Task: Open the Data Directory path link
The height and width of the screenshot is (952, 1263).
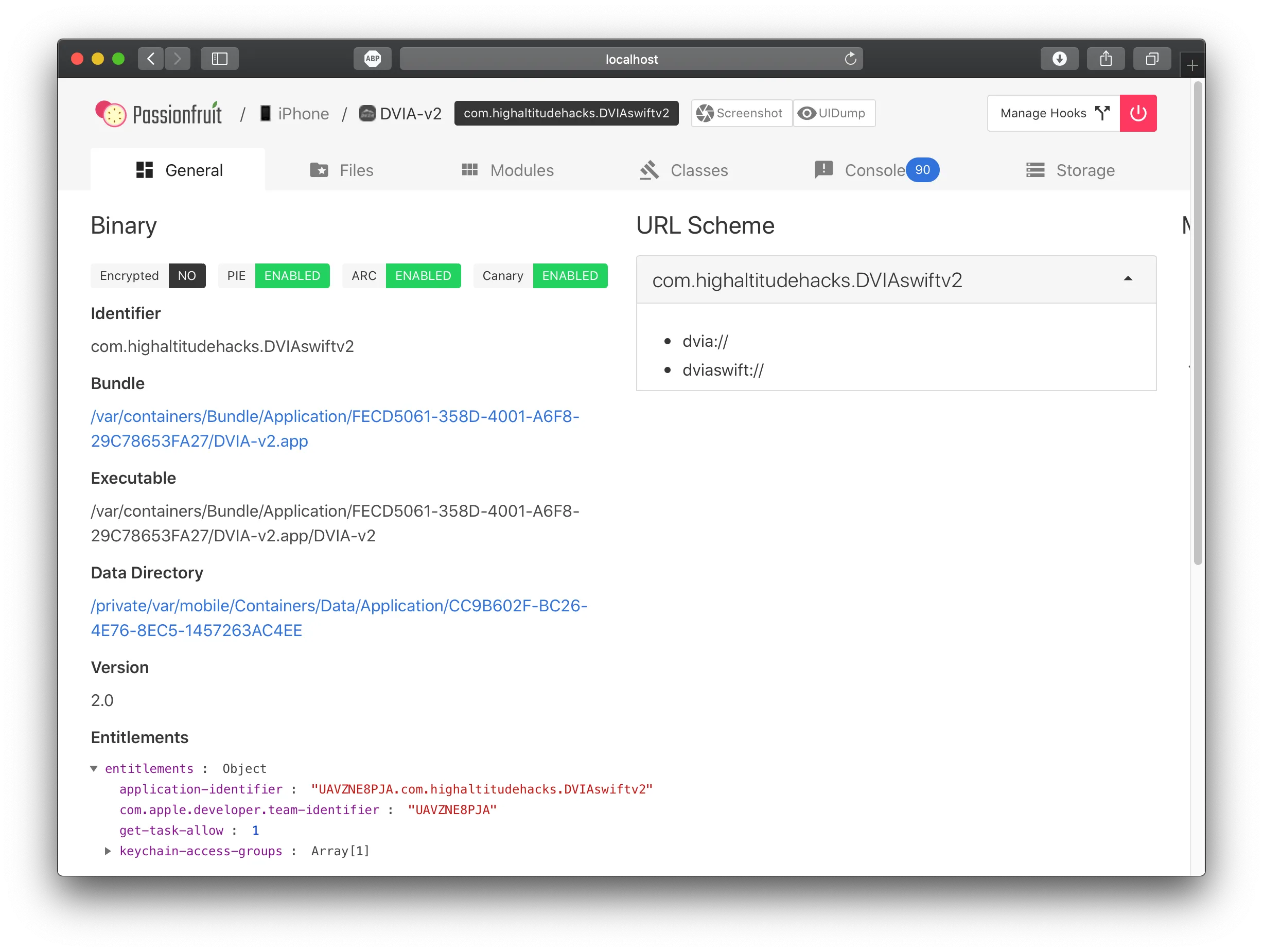Action: [339, 618]
